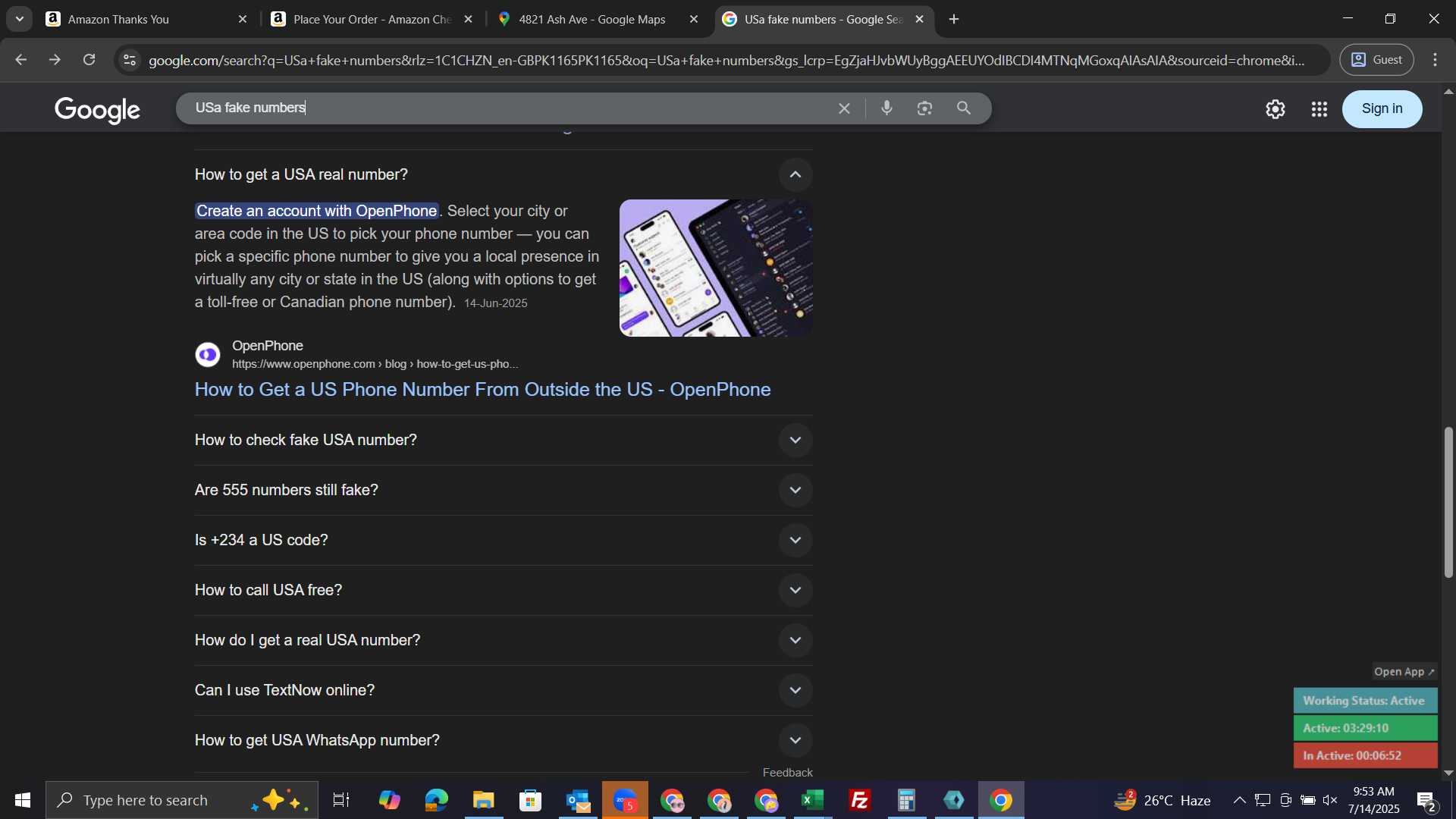This screenshot has width=1456, height=819.
Task: Open Outlook from taskbar
Action: tap(578, 800)
